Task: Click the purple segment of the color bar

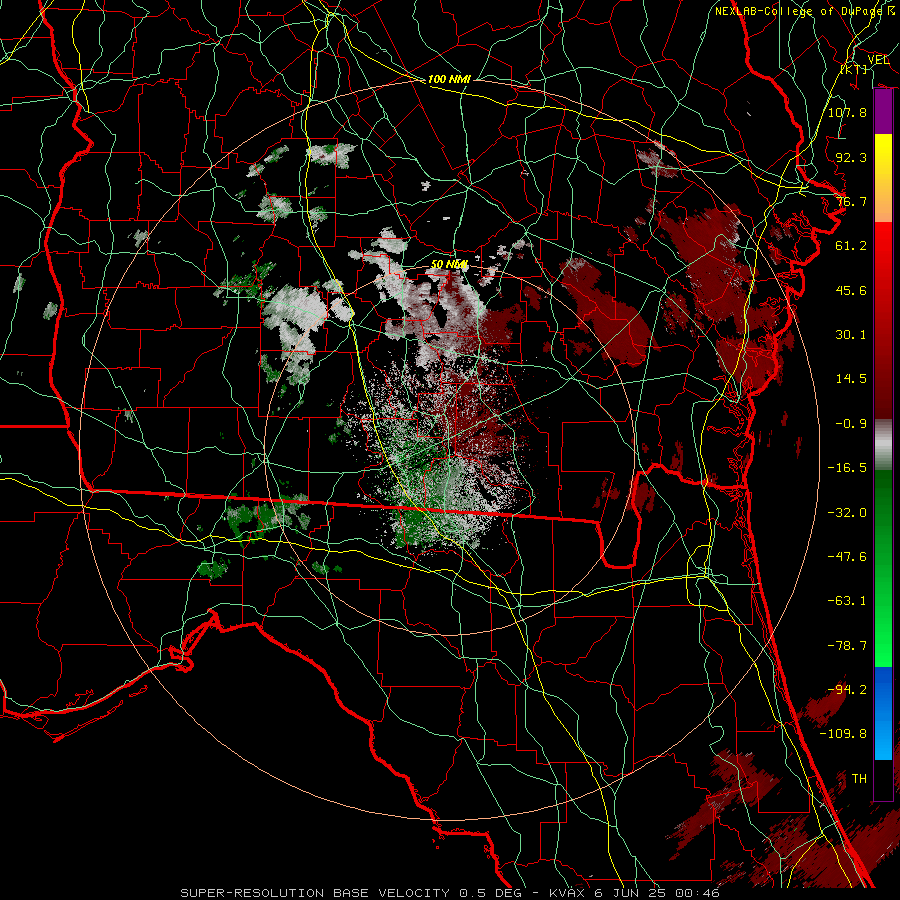Action: 883,112
